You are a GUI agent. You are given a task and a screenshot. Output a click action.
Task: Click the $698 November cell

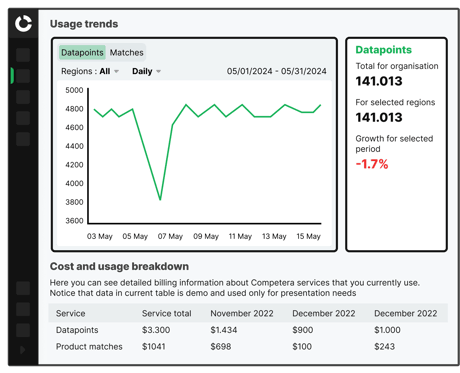point(221,347)
